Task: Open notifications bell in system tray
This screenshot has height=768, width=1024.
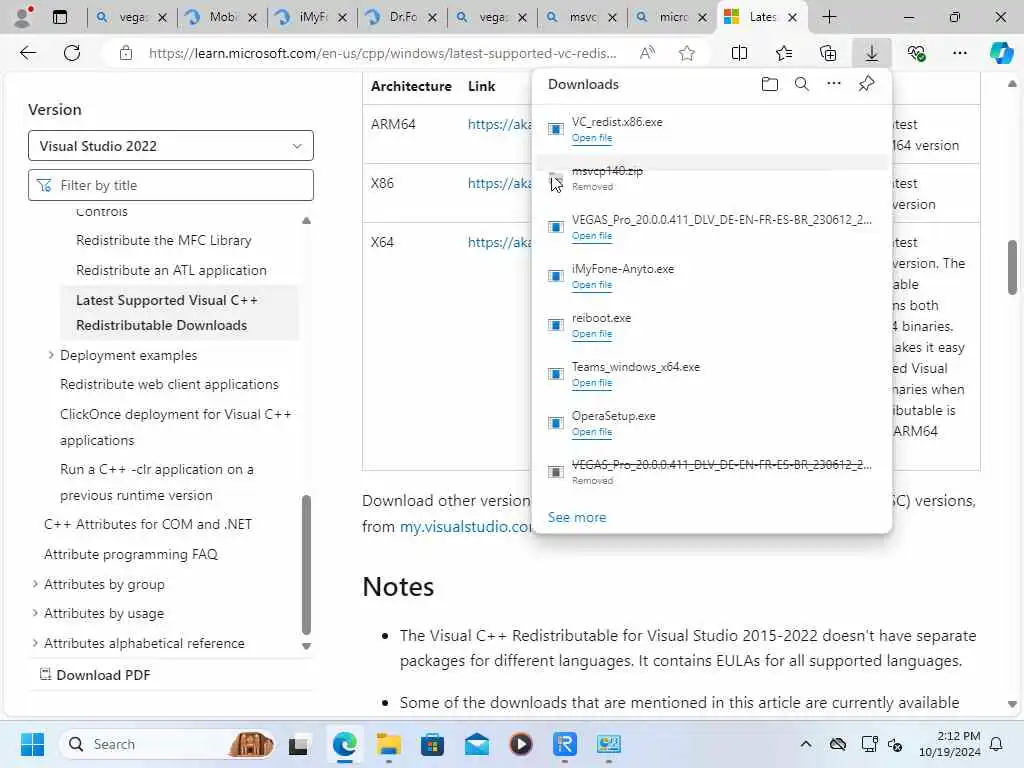Action: tap(996, 744)
